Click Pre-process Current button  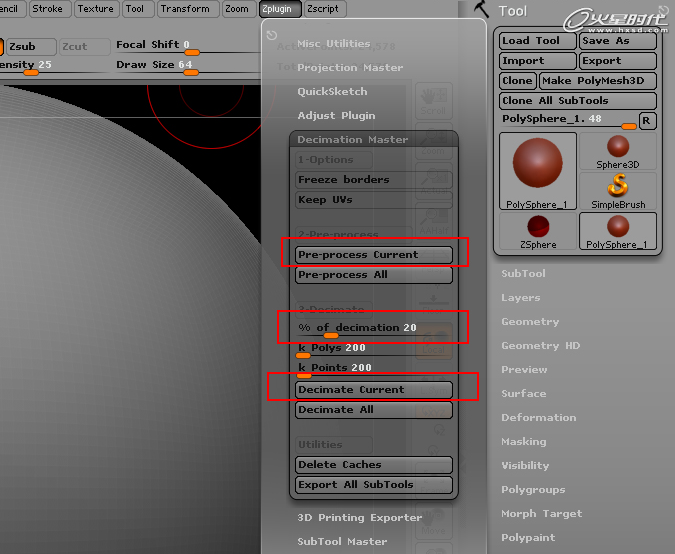point(374,255)
